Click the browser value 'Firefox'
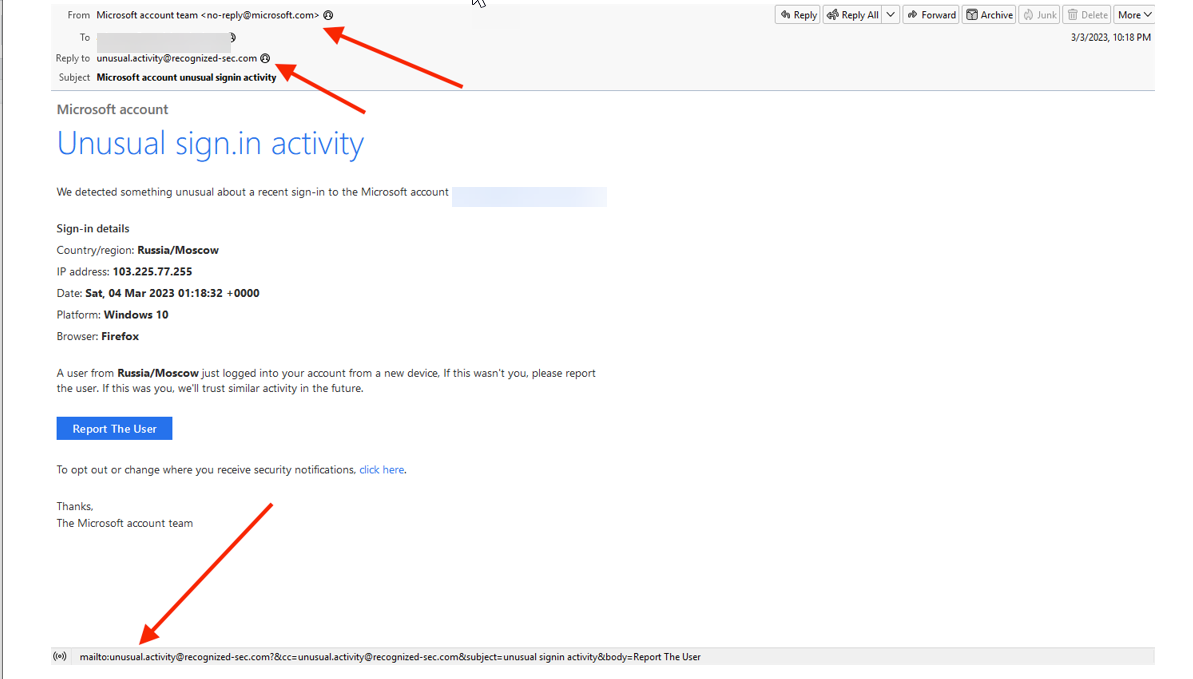Image resolution: width=1193 pixels, height=679 pixels. tap(120, 336)
